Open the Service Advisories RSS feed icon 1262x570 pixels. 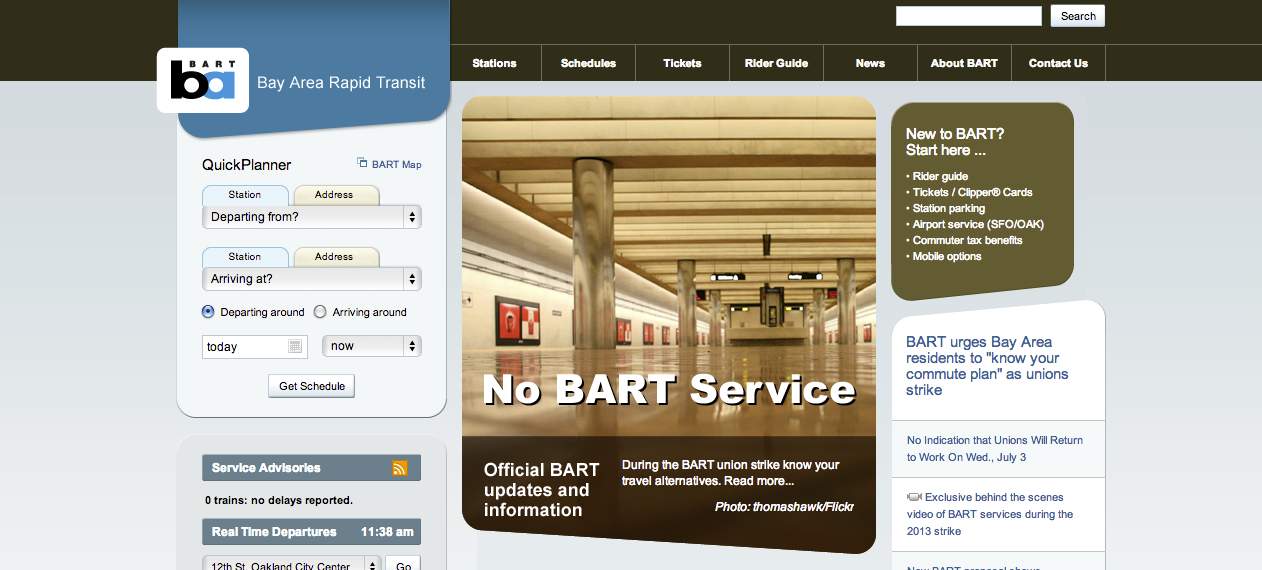click(x=400, y=468)
